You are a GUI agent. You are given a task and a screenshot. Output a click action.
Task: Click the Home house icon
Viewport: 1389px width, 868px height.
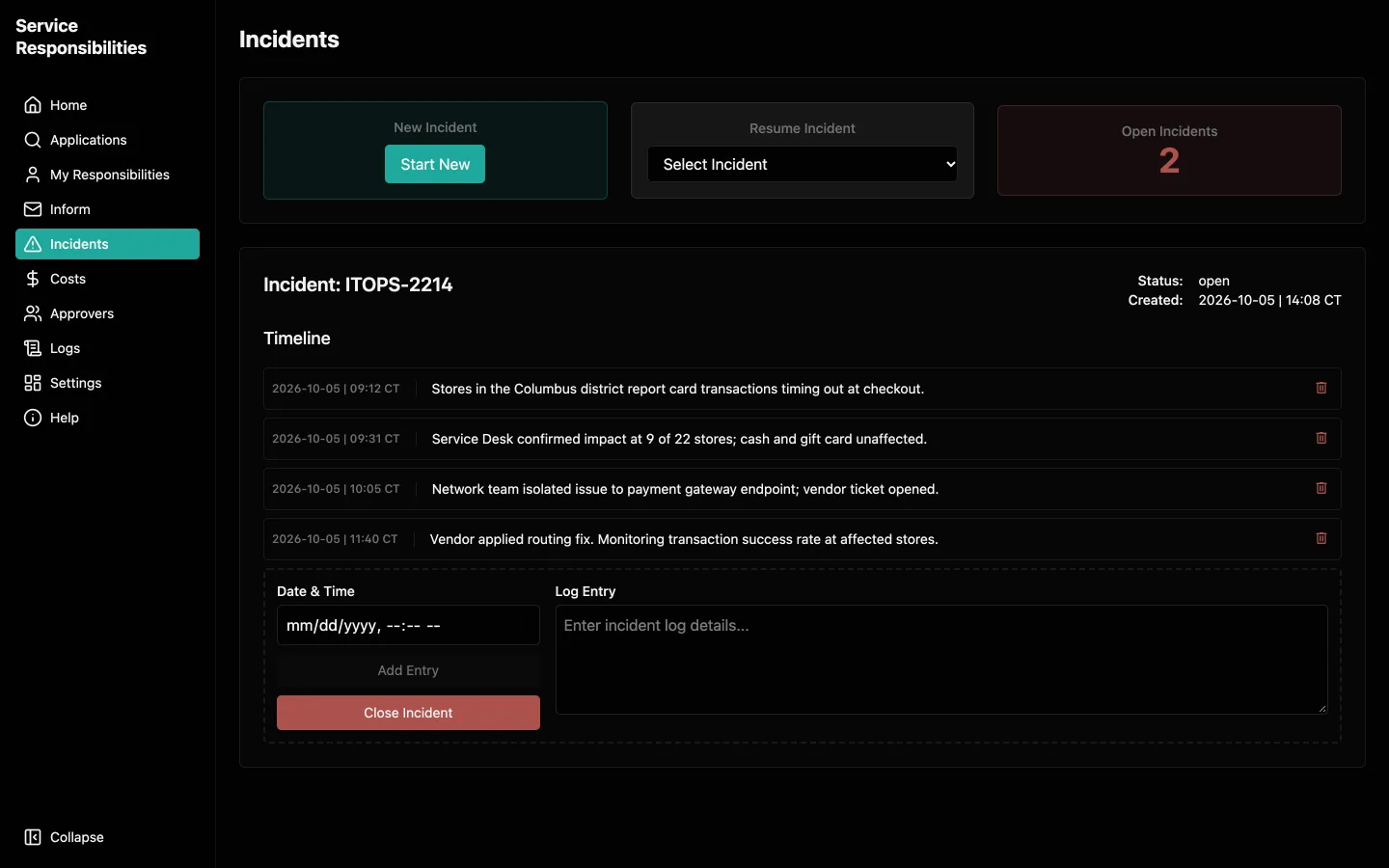[x=33, y=105]
